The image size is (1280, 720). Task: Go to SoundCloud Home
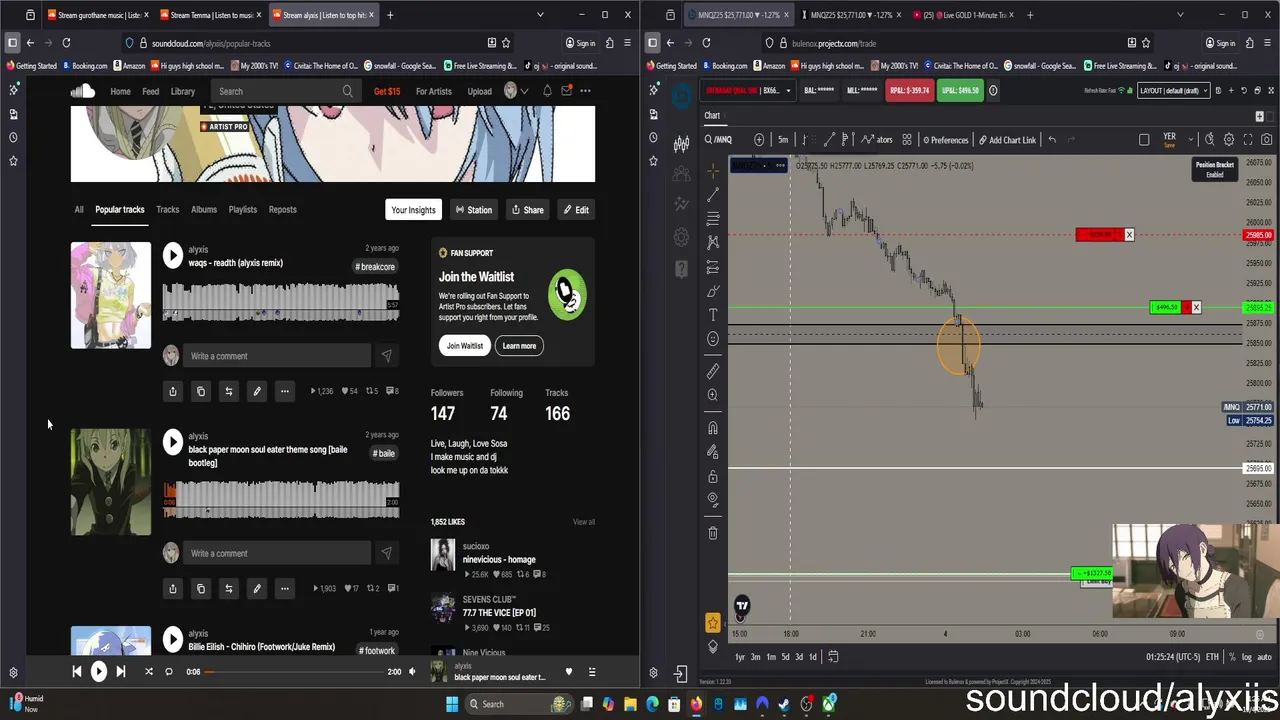point(120,91)
